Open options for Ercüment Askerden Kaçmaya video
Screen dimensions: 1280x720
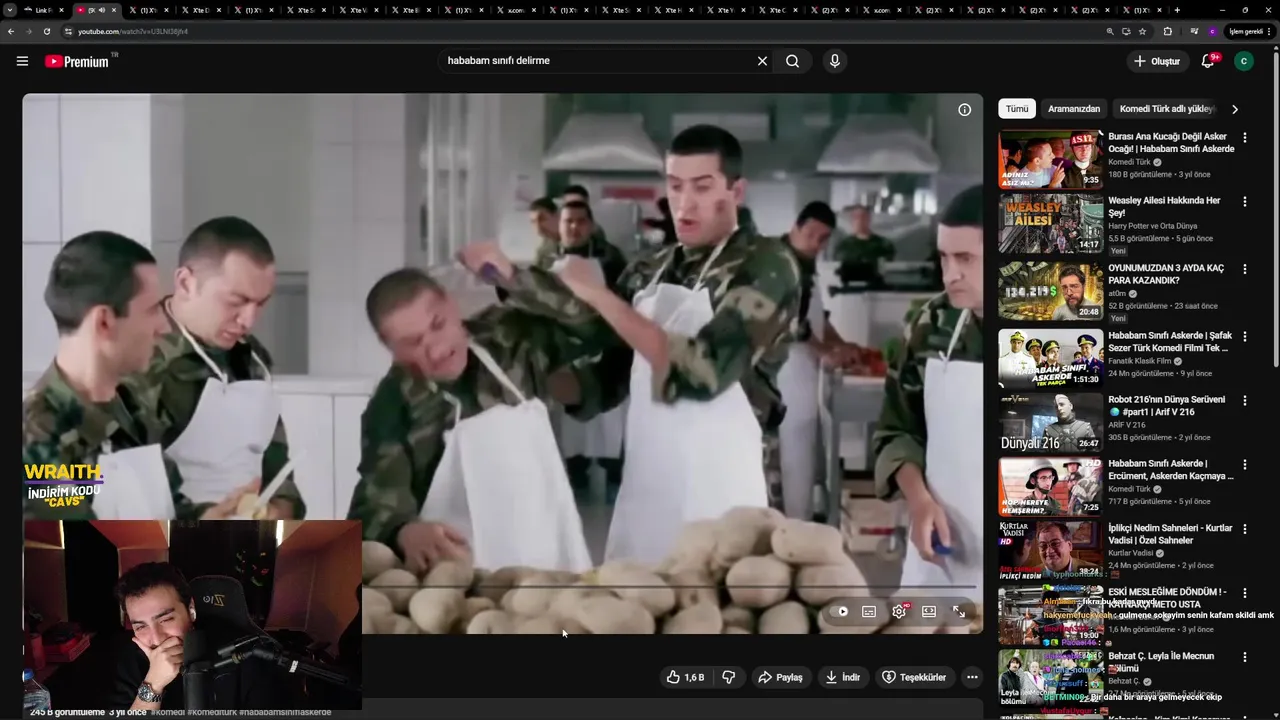[x=1245, y=465]
